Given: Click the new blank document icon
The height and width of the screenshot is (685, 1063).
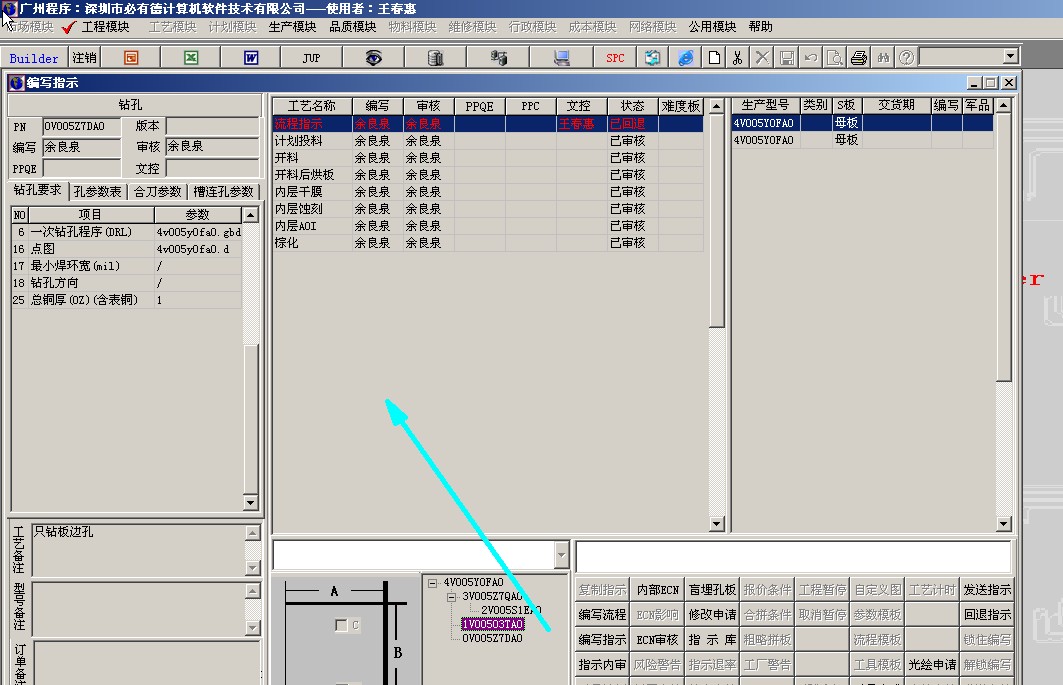Looking at the screenshot, I should 714,58.
